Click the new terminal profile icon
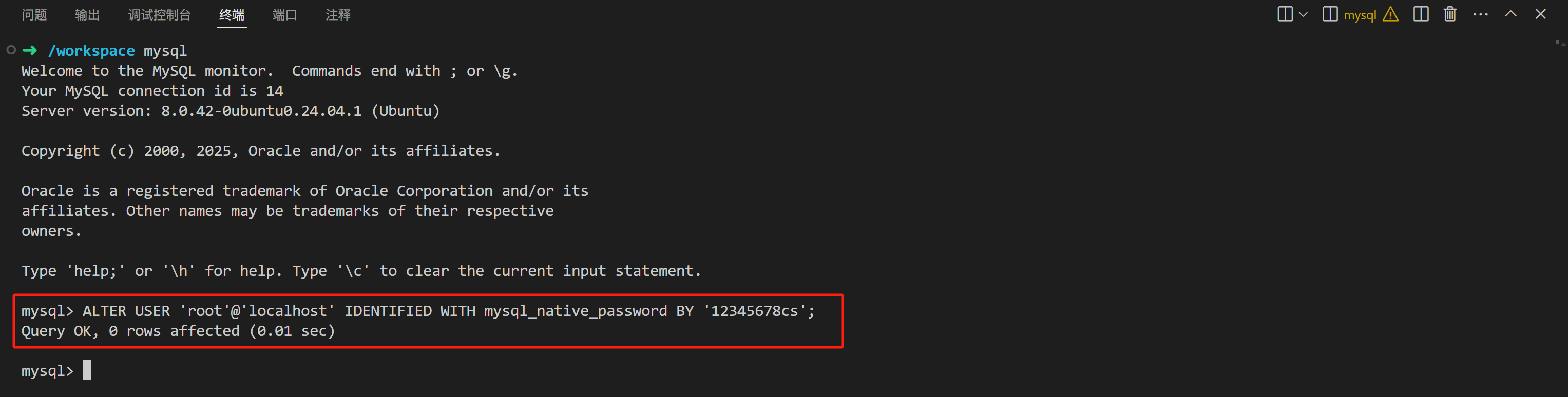This screenshot has height=397, width=1568. coord(1285,14)
